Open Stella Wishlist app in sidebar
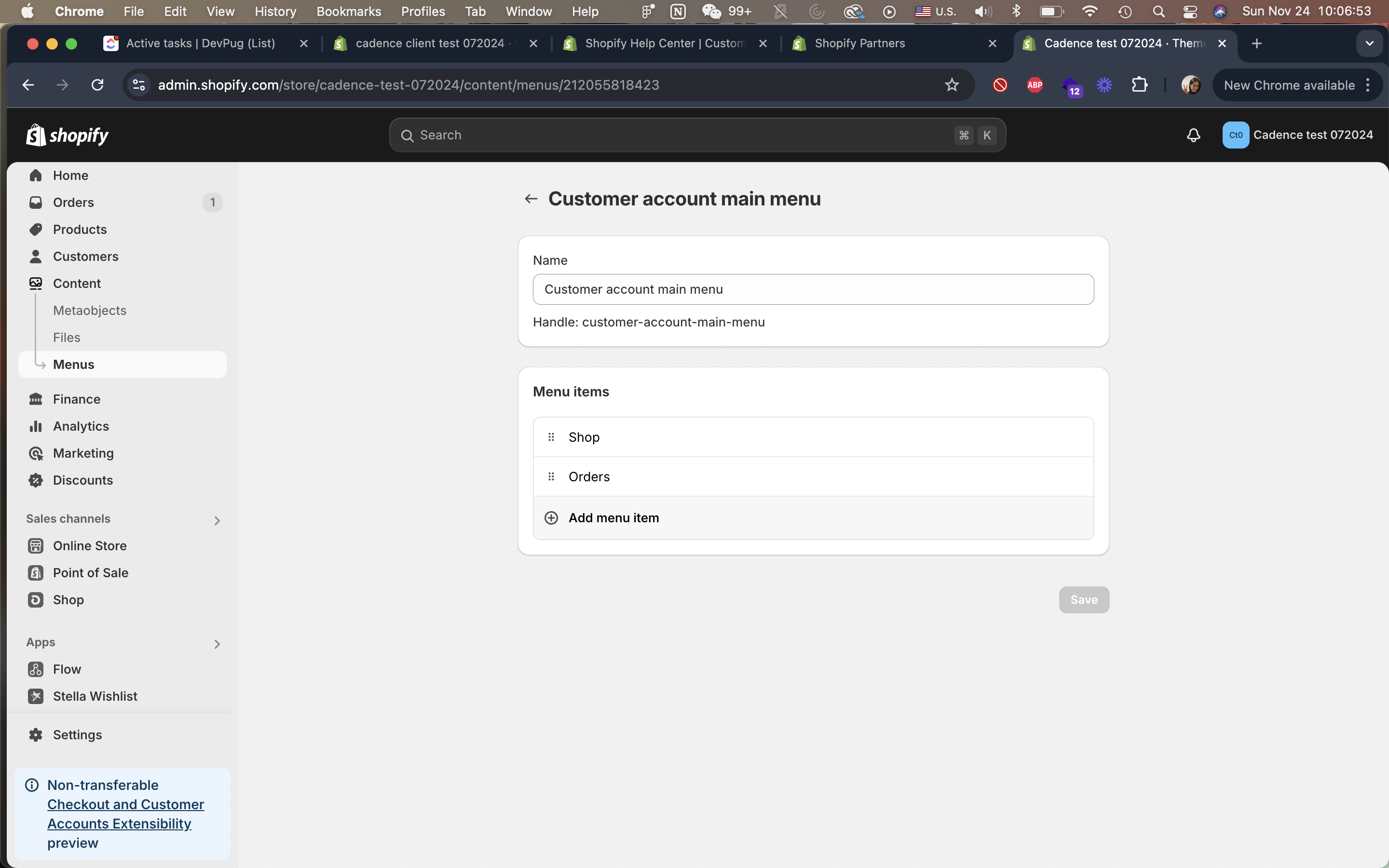Screen dimensions: 1389x868 point(95,696)
